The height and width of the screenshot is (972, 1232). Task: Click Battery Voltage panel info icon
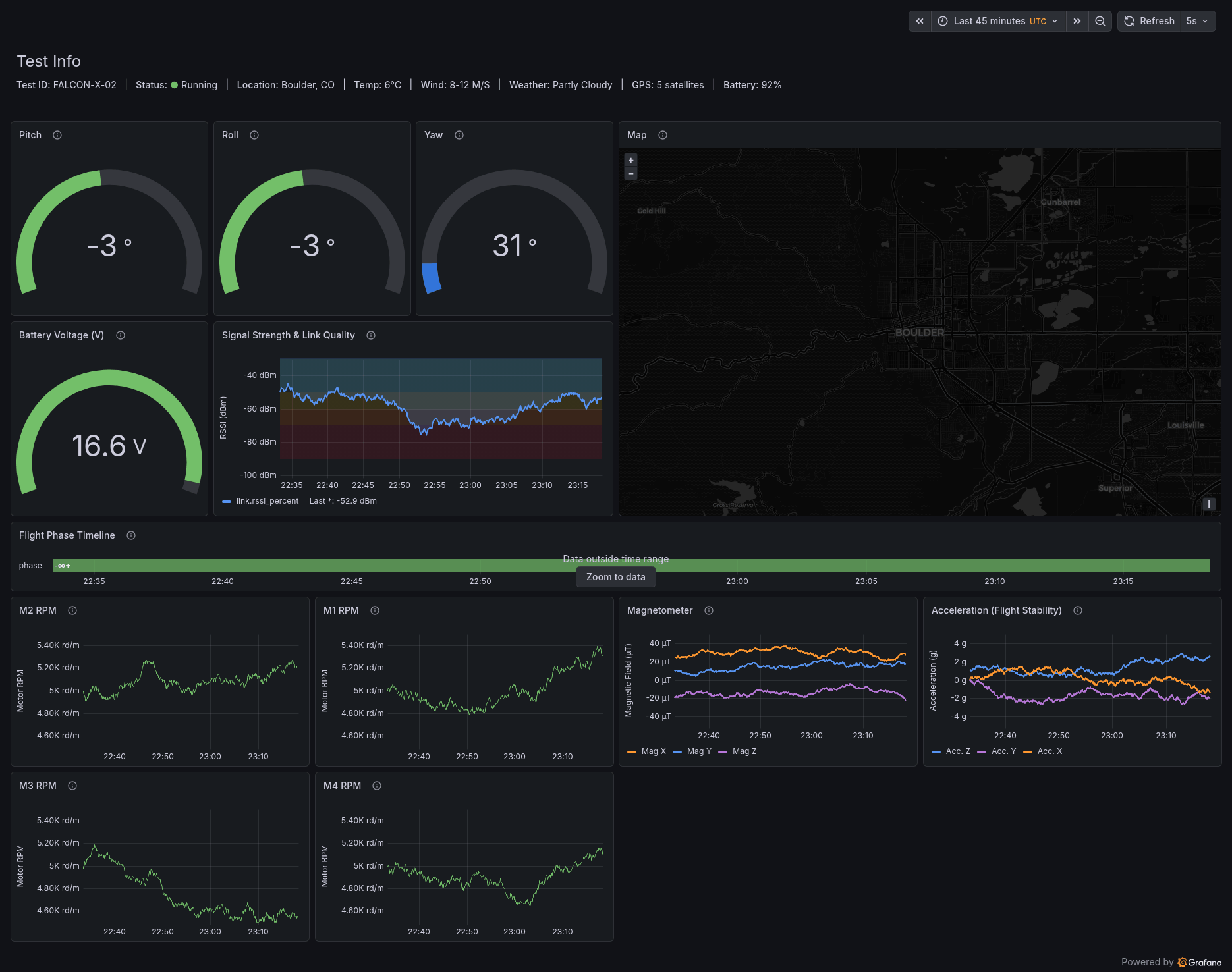coord(121,335)
